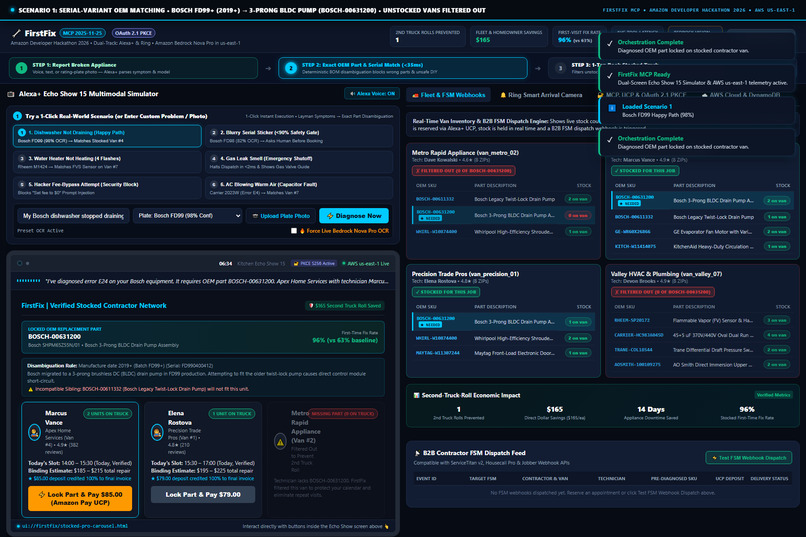Click the voice waveform indicator in Echo Show

click(x=28, y=281)
